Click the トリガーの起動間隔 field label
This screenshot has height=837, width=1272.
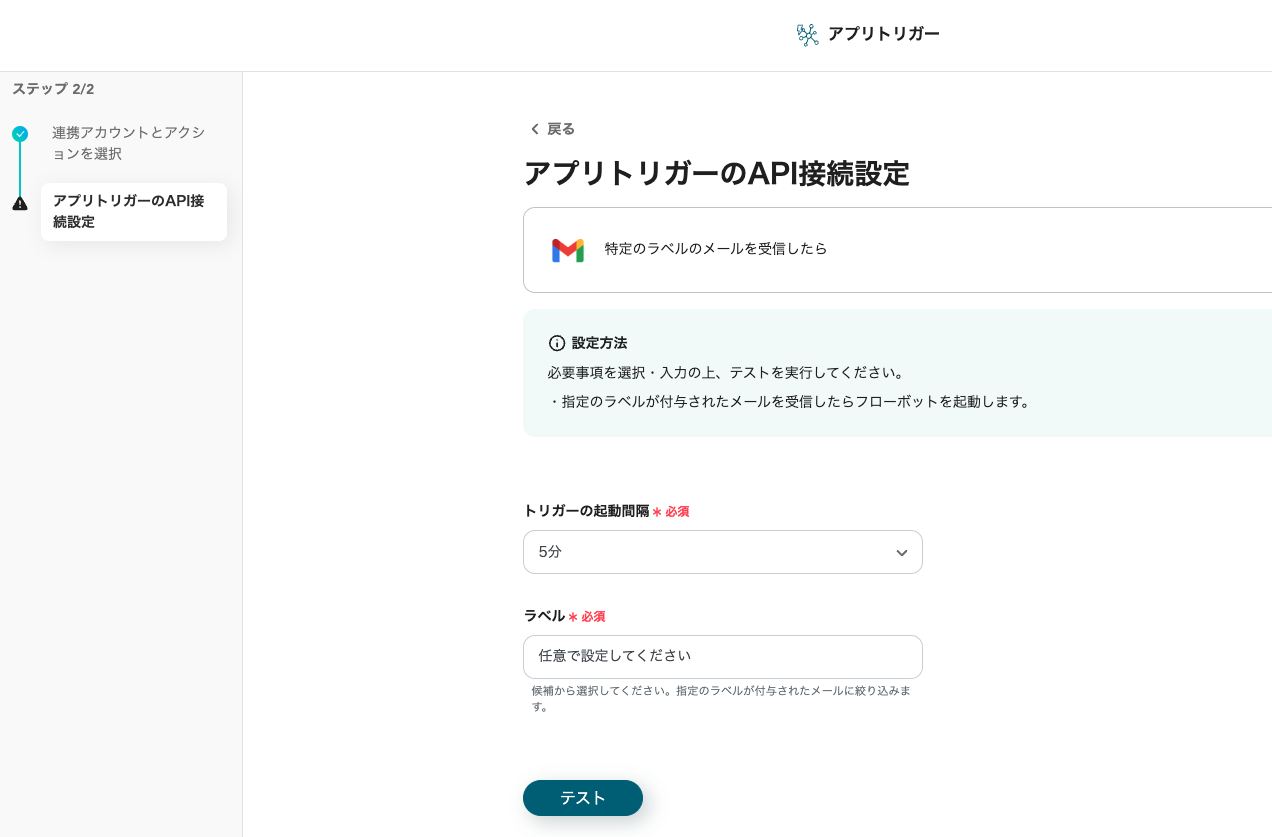pyautogui.click(x=586, y=511)
